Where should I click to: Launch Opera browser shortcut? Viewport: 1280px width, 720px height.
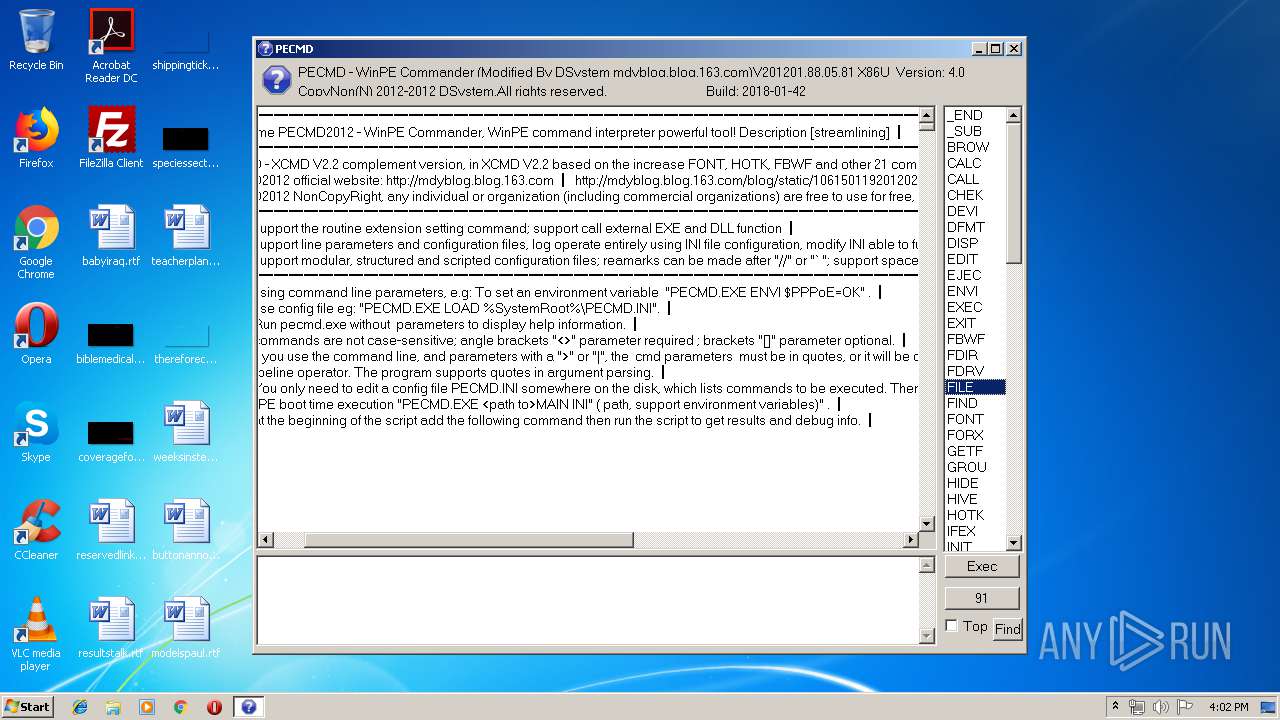coord(36,334)
